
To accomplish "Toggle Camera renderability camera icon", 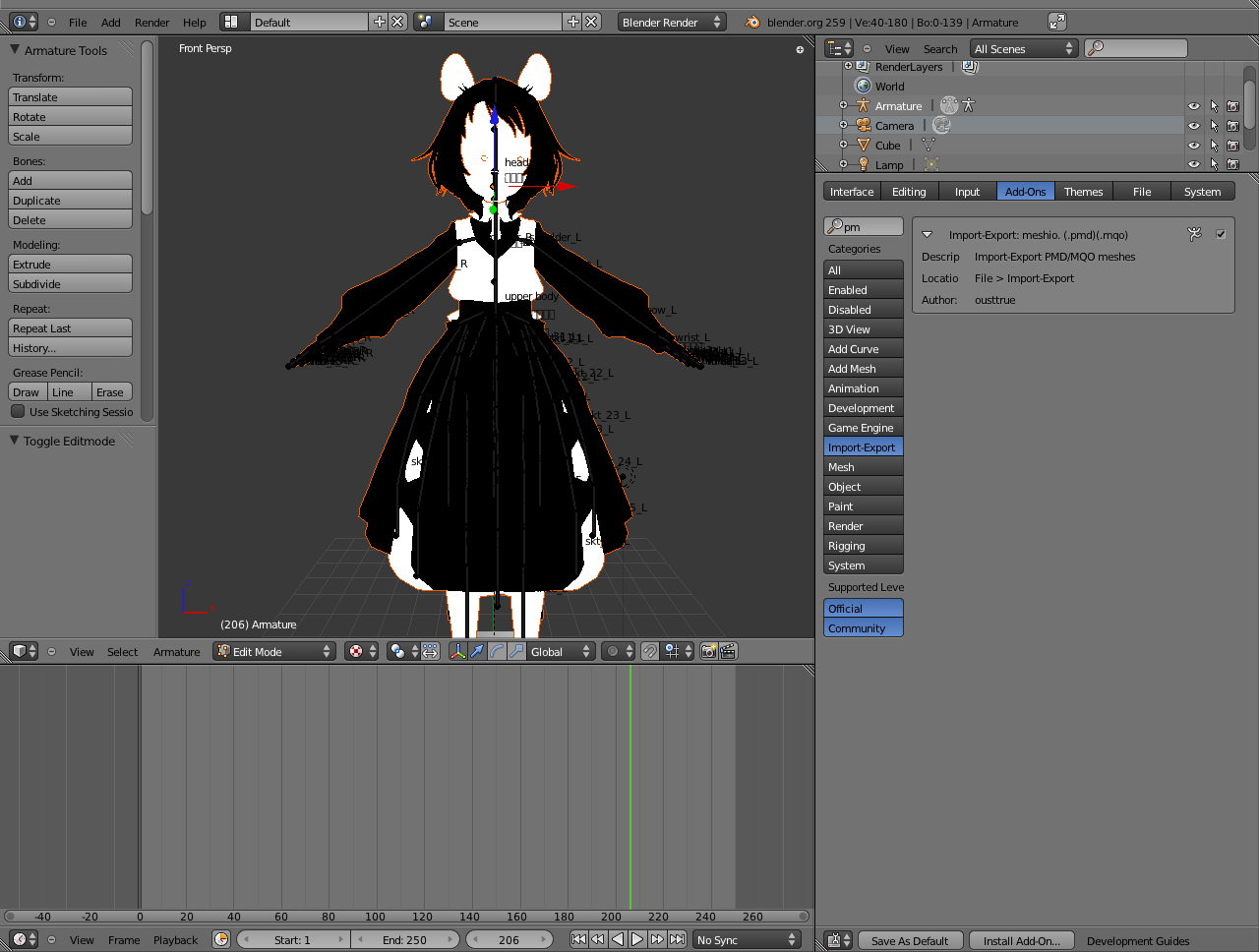I will 1232,126.
